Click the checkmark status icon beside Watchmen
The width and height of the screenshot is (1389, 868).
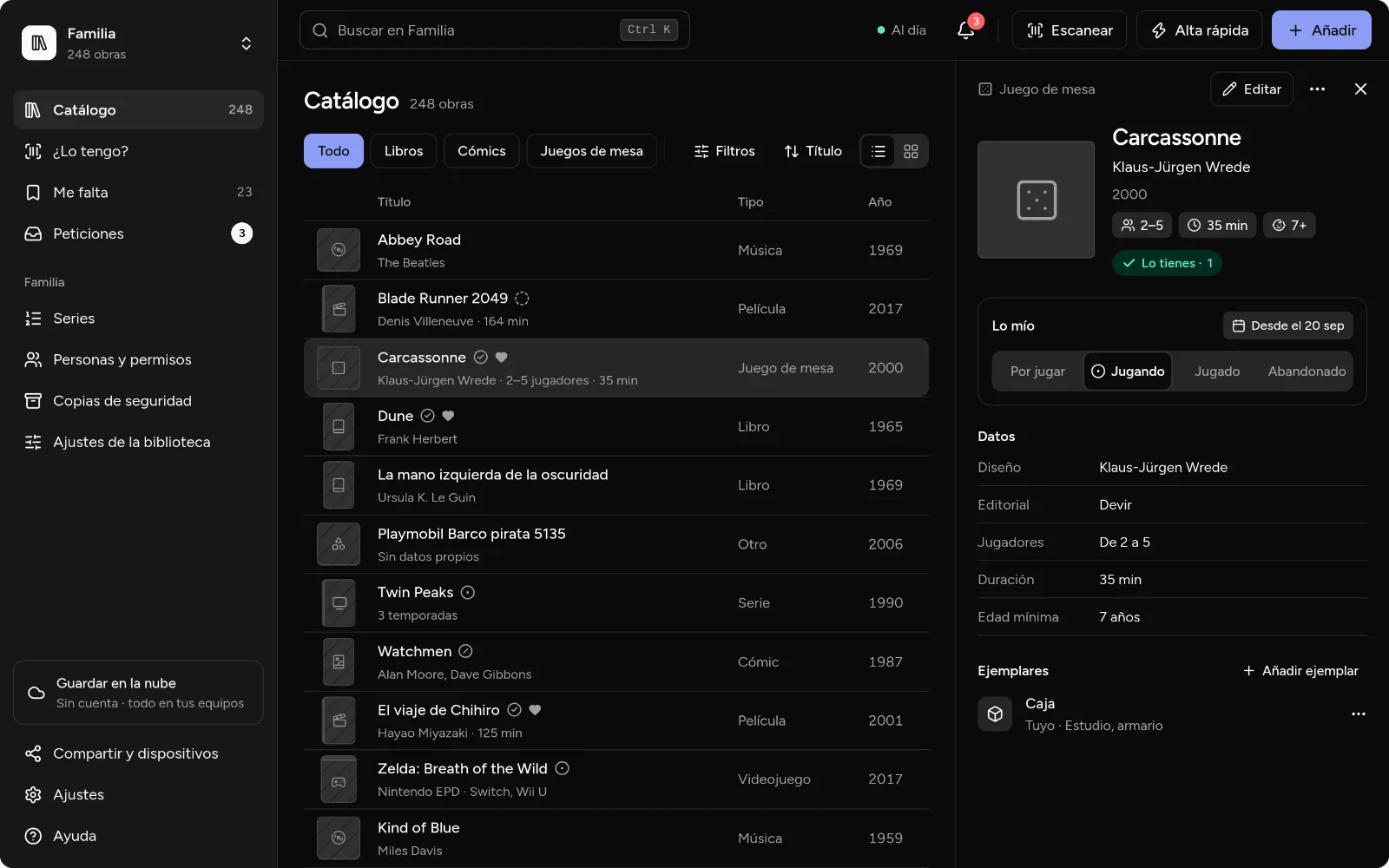click(x=465, y=651)
